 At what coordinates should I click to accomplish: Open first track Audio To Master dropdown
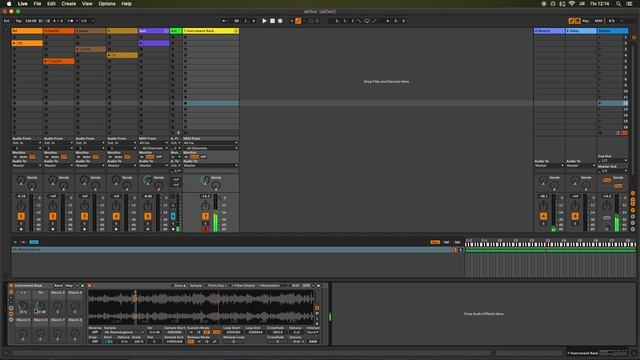click(x=27, y=166)
